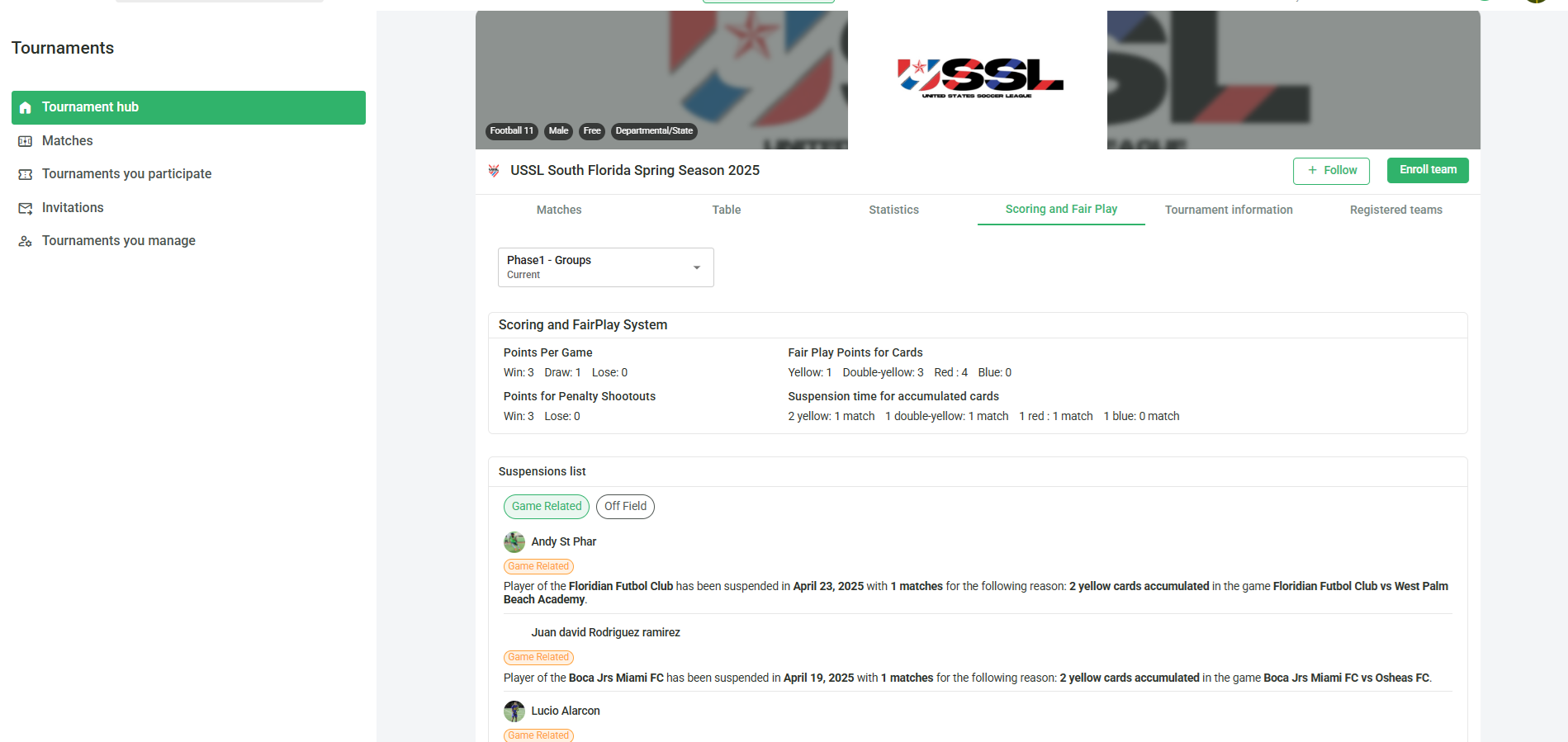Click the Football 11 tag

[x=512, y=131]
